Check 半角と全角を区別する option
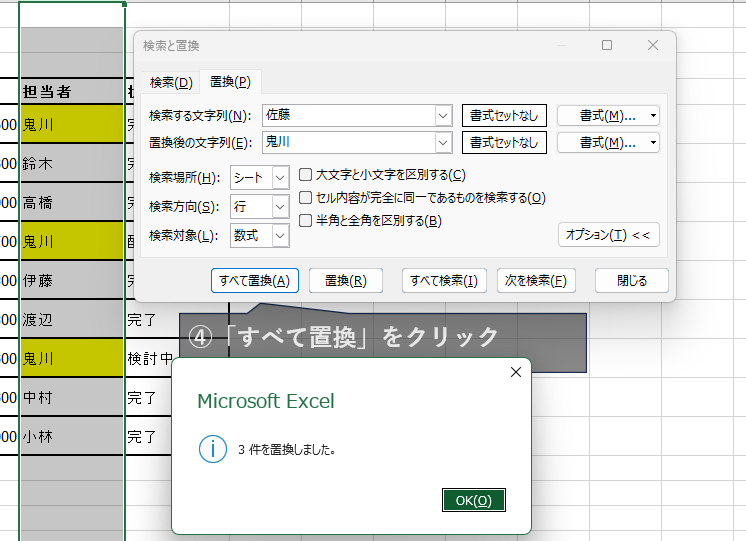The image size is (746, 541). (307, 220)
